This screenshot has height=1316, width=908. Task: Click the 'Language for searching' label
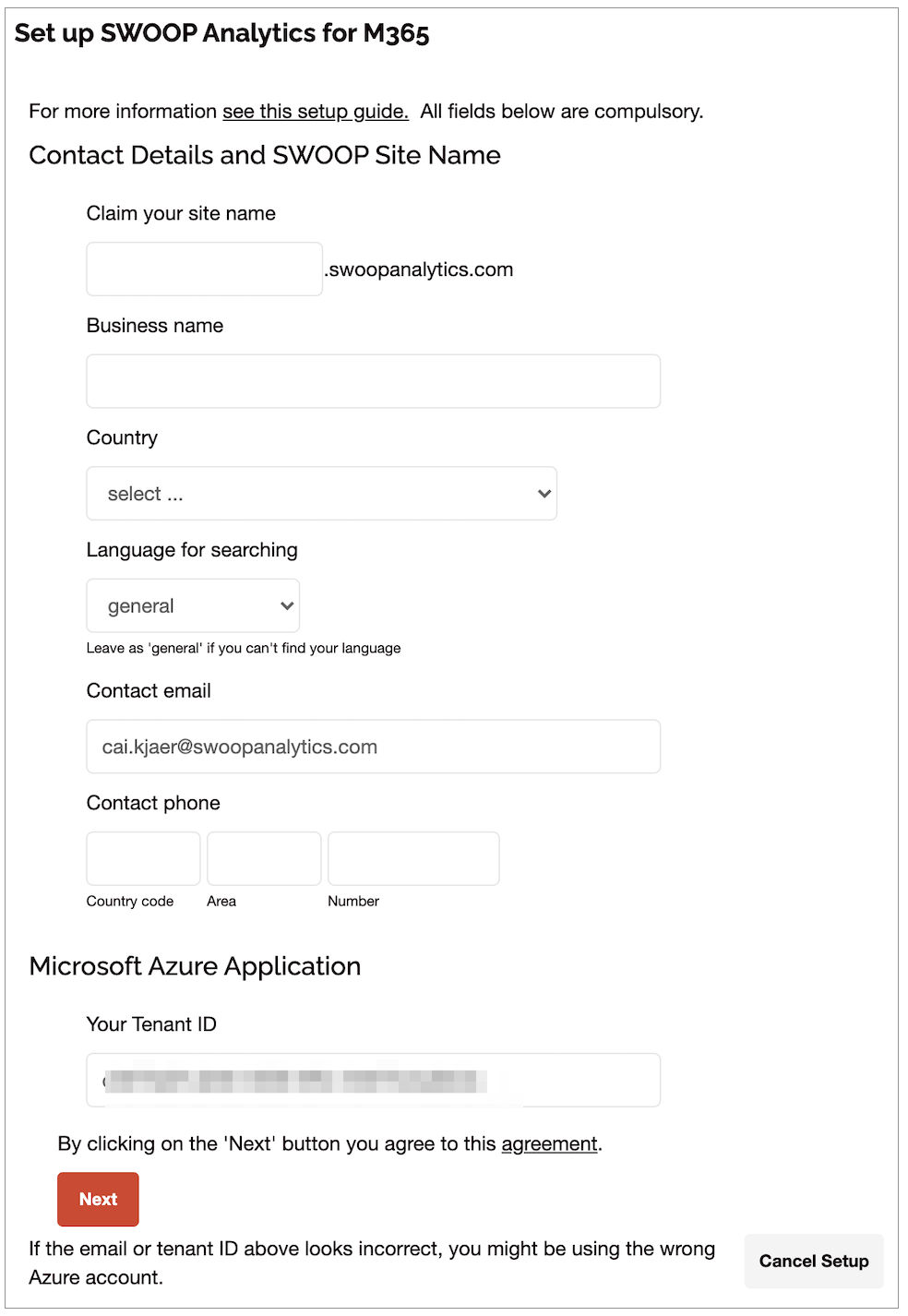coord(192,550)
